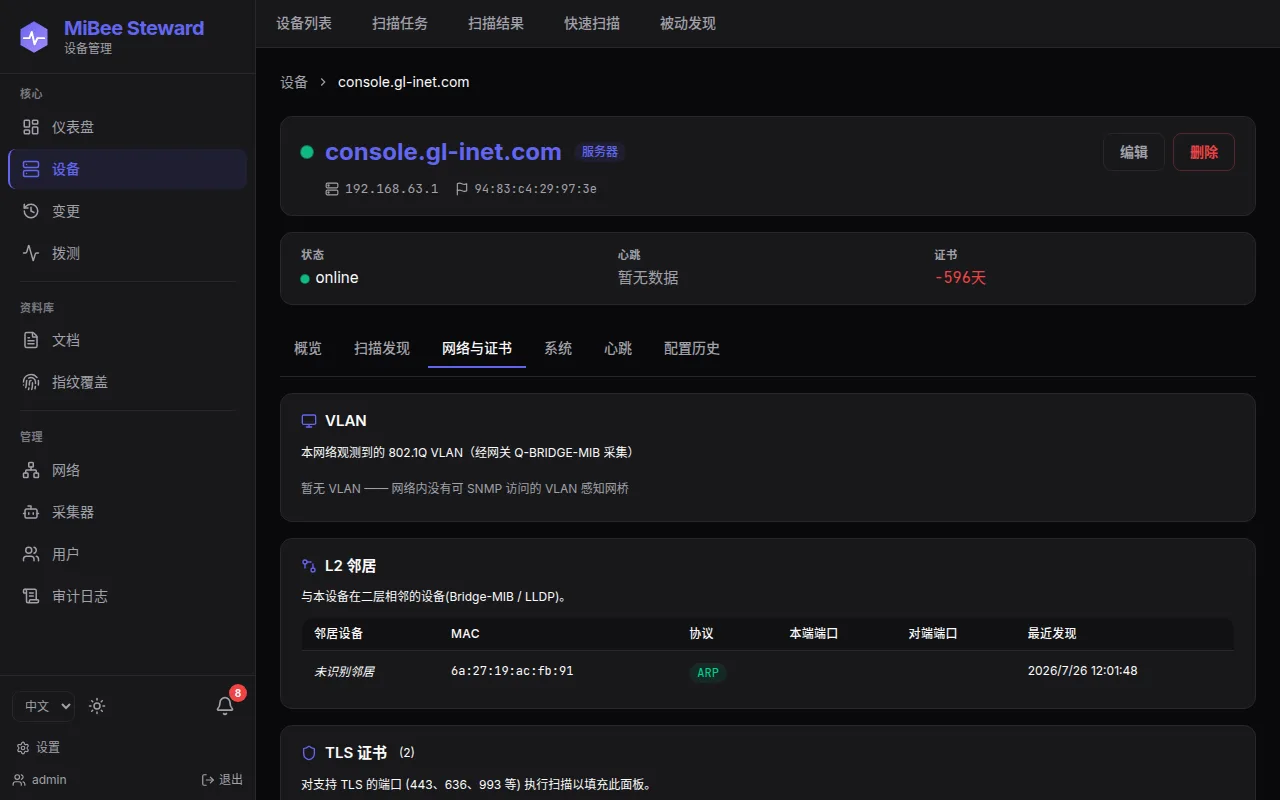Click the ARP protocol badge
Image resolution: width=1280 pixels, height=800 pixels.
point(708,672)
